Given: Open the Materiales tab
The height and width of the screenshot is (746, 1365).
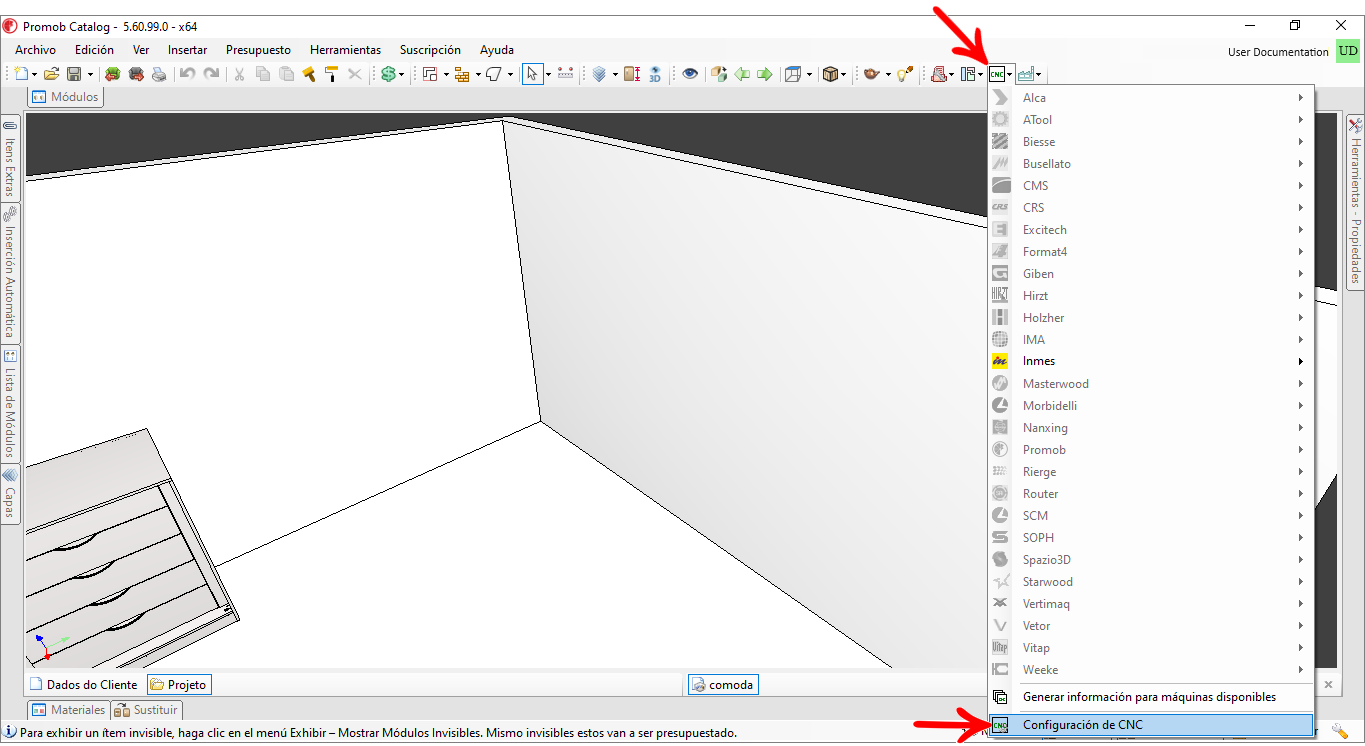Looking at the screenshot, I should 68,710.
